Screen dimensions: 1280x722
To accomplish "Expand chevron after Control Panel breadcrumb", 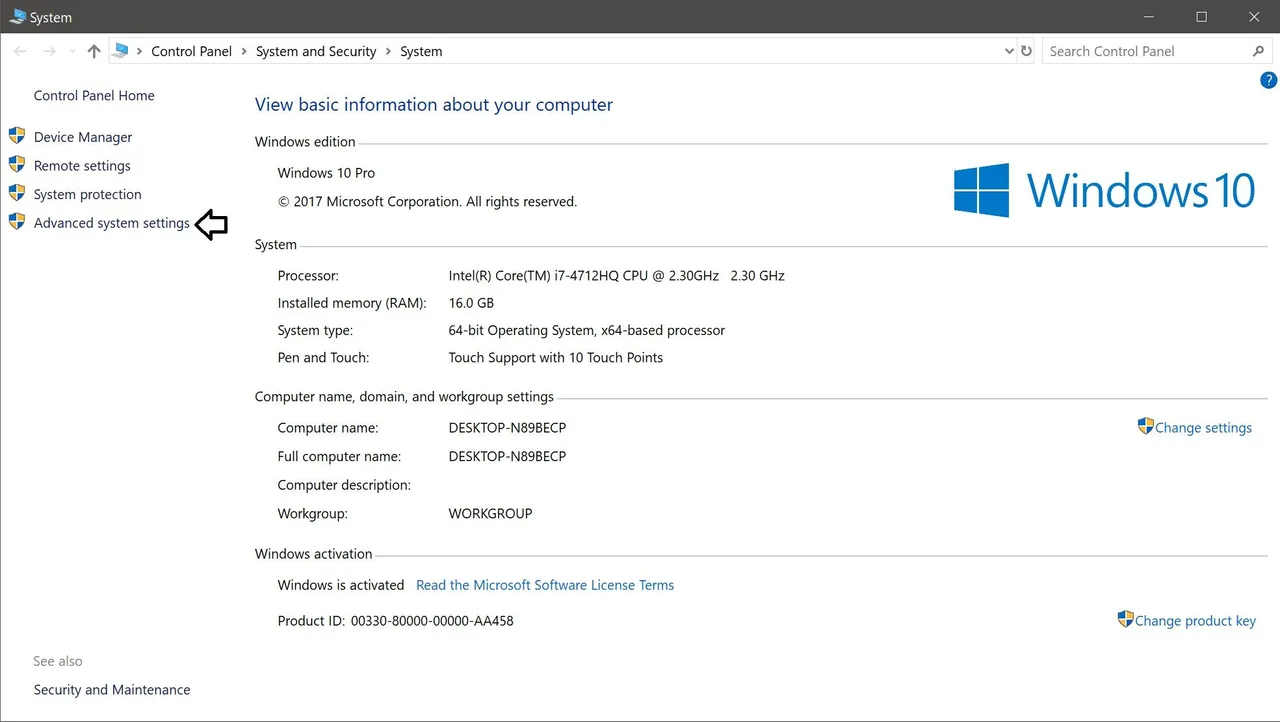I will click(244, 52).
